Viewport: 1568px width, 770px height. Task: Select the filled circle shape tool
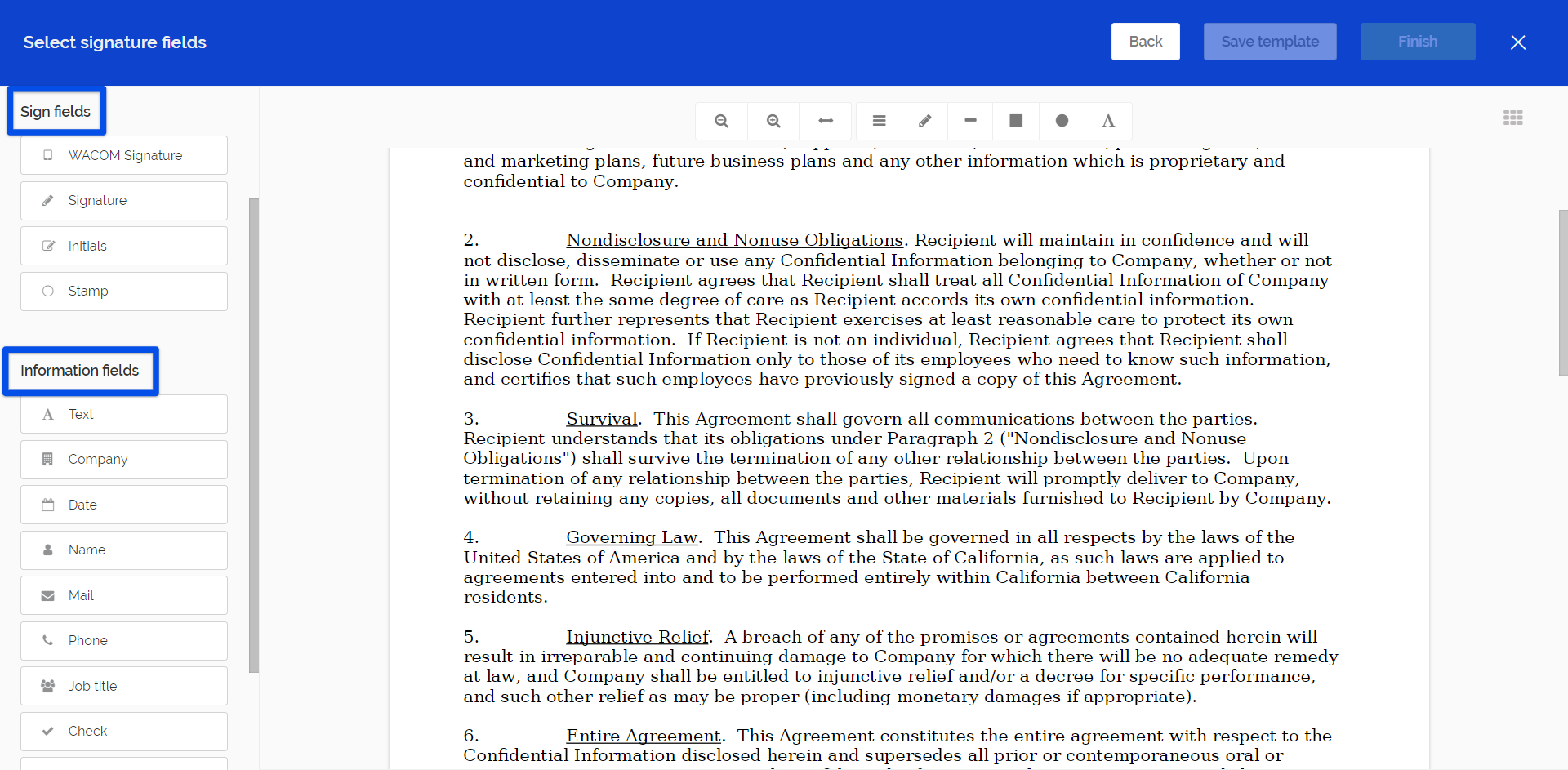(x=1062, y=121)
